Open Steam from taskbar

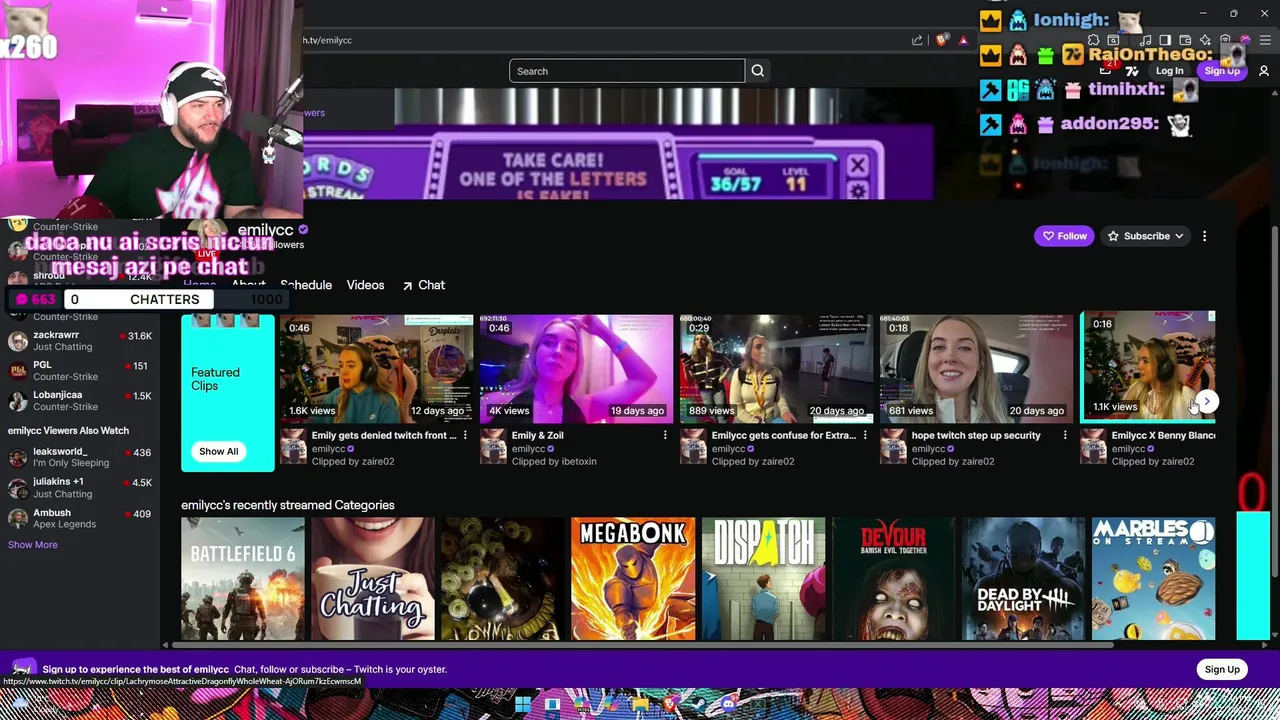click(x=700, y=705)
